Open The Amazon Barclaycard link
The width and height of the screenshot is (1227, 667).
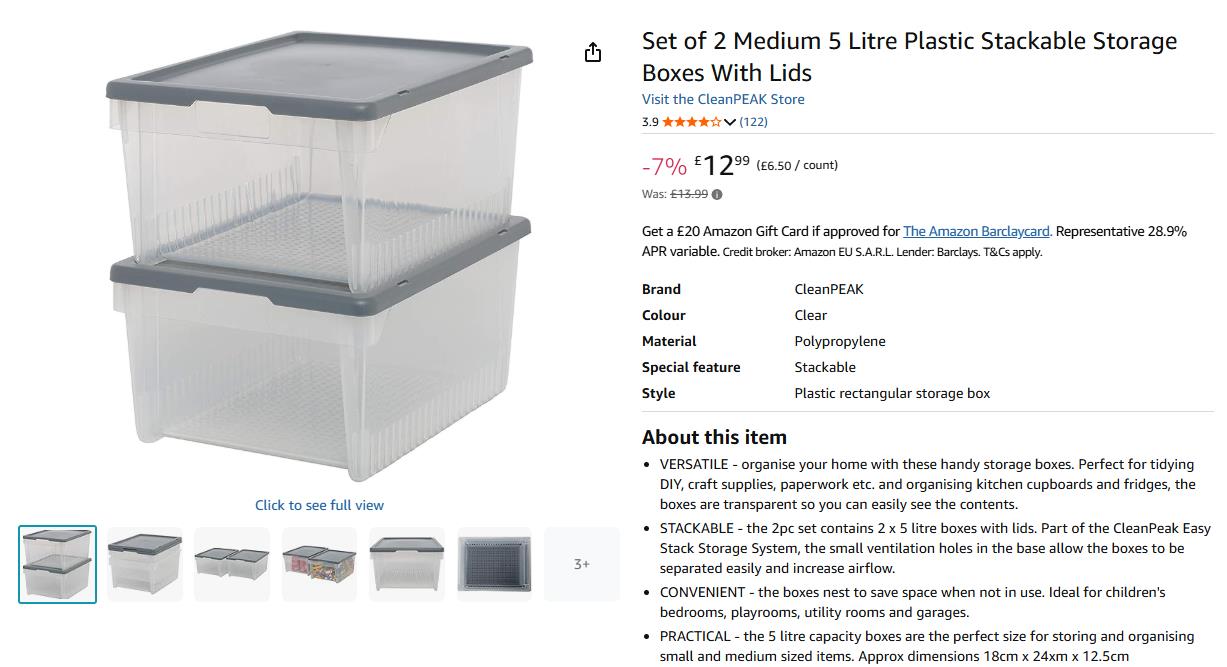tap(977, 231)
